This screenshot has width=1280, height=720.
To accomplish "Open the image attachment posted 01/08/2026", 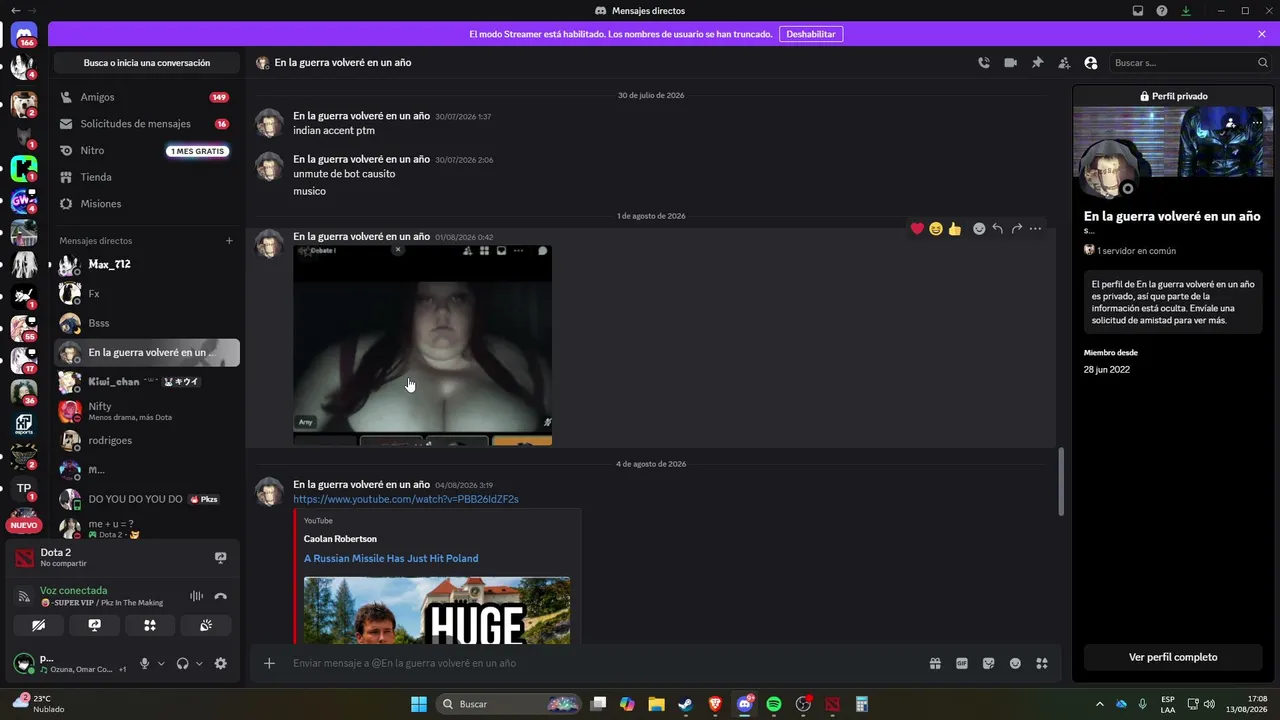I will point(422,345).
